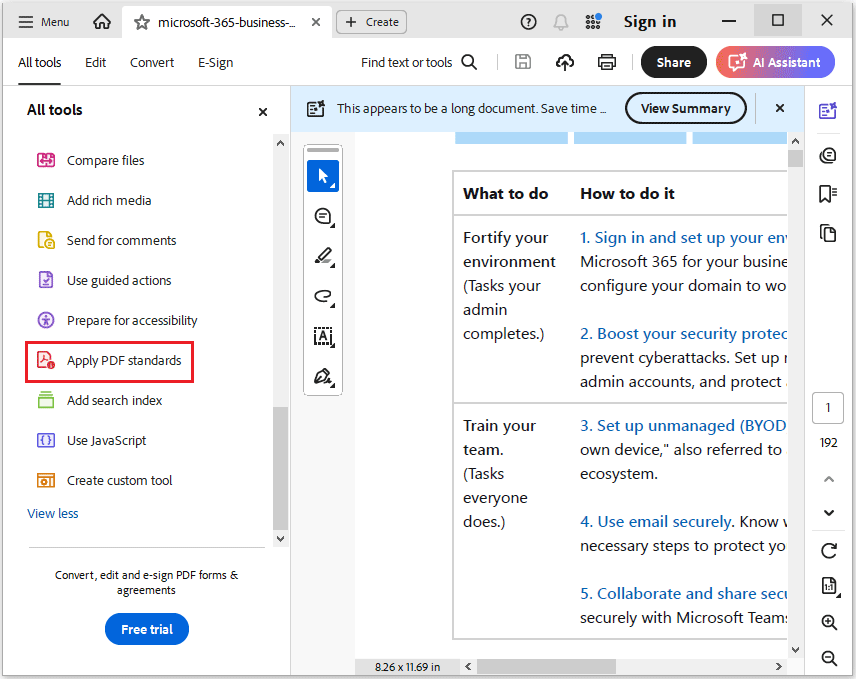Open Use guided actions tool

tap(104, 281)
